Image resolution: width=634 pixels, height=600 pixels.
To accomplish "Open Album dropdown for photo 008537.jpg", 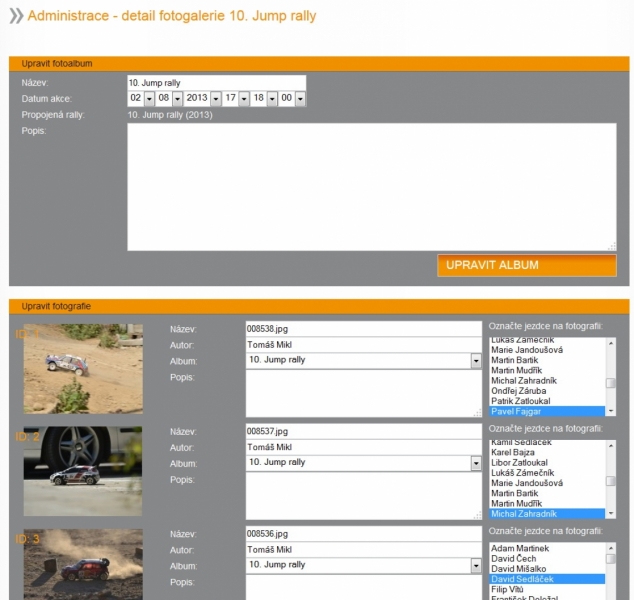I will pos(363,463).
